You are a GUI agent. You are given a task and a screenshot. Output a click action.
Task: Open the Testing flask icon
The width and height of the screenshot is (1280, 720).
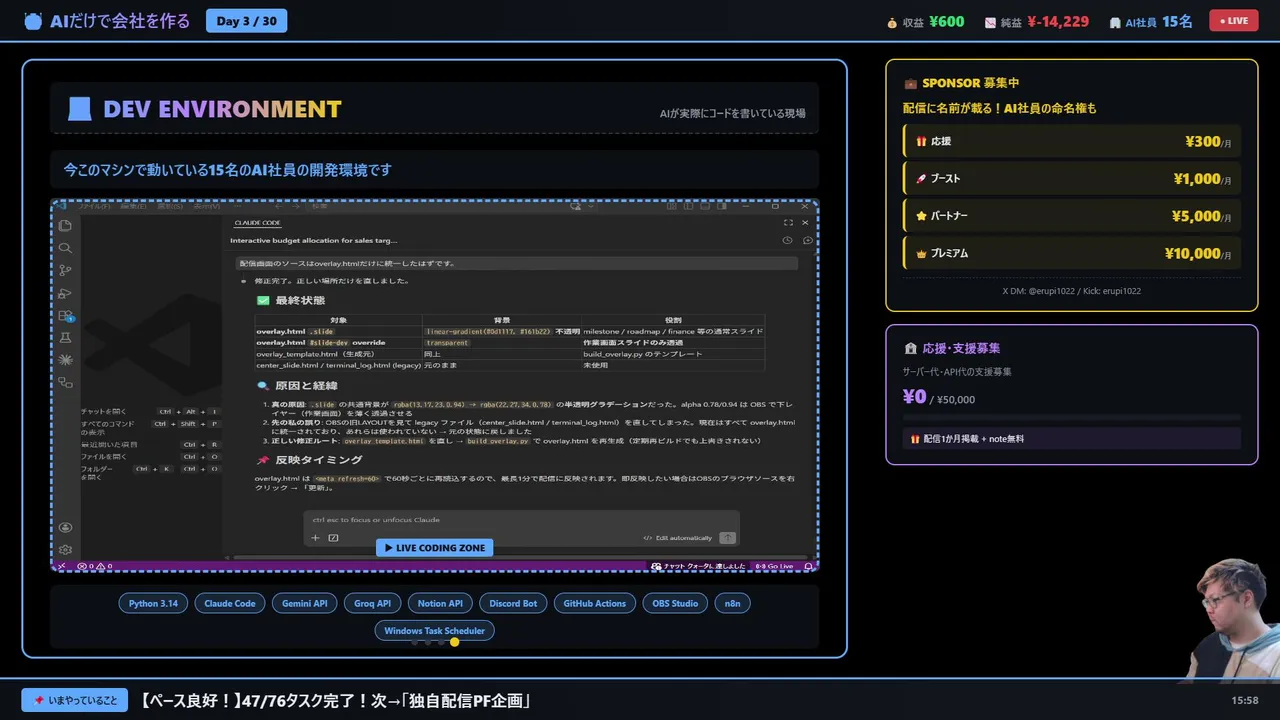[x=65, y=338]
